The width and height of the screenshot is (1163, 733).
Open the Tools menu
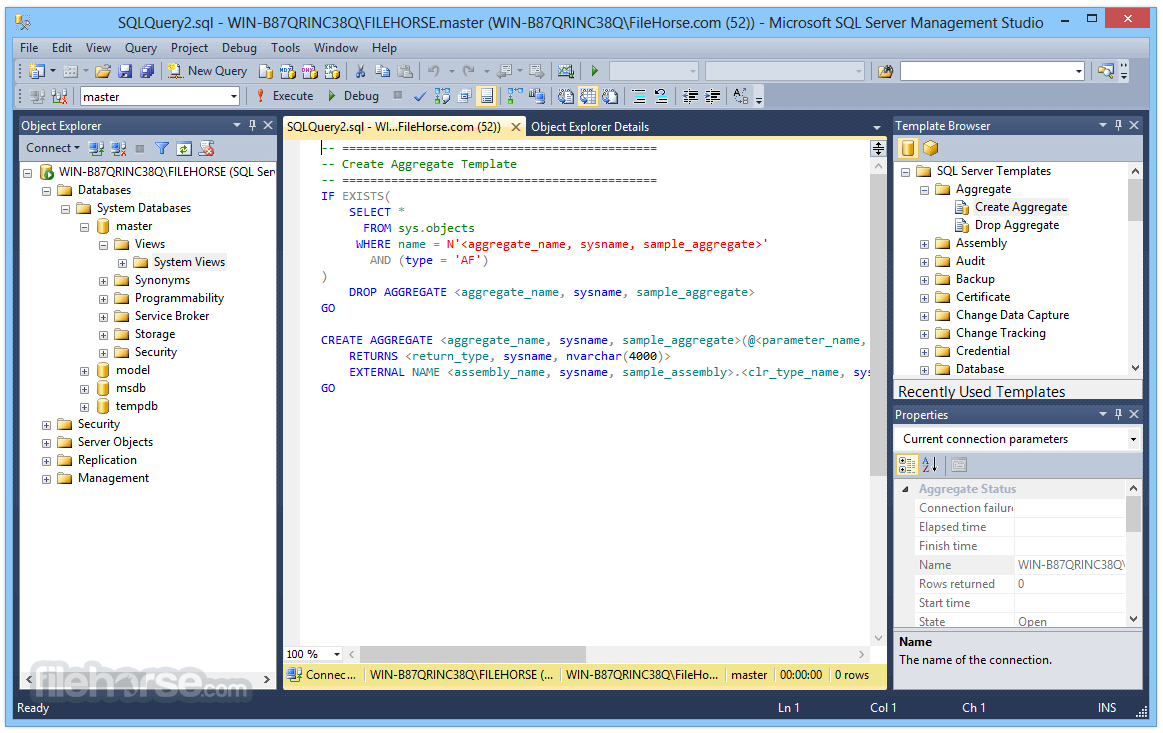(x=286, y=47)
